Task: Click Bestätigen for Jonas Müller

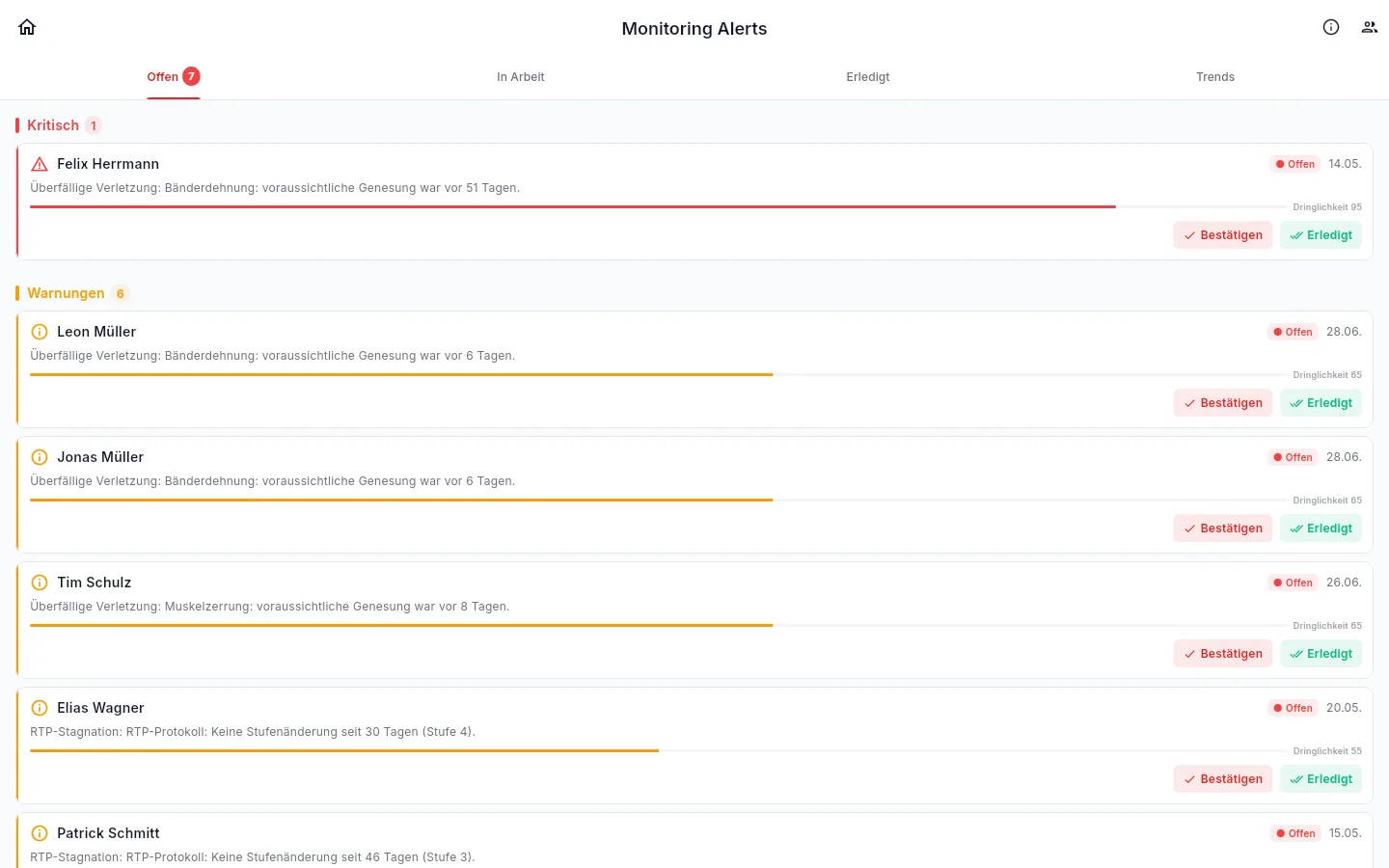Action: (x=1223, y=529)
